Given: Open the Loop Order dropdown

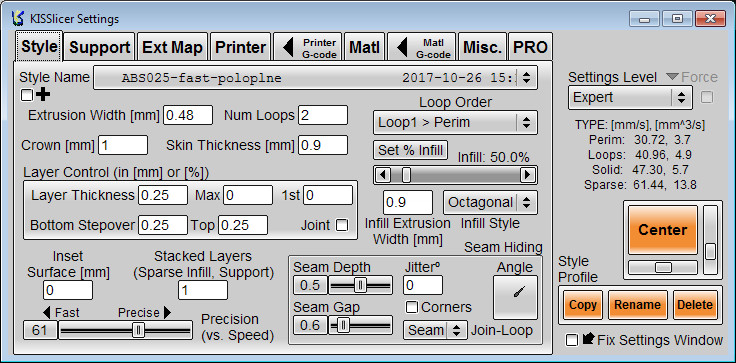Looking at the screenshot, I should point(455,123).
